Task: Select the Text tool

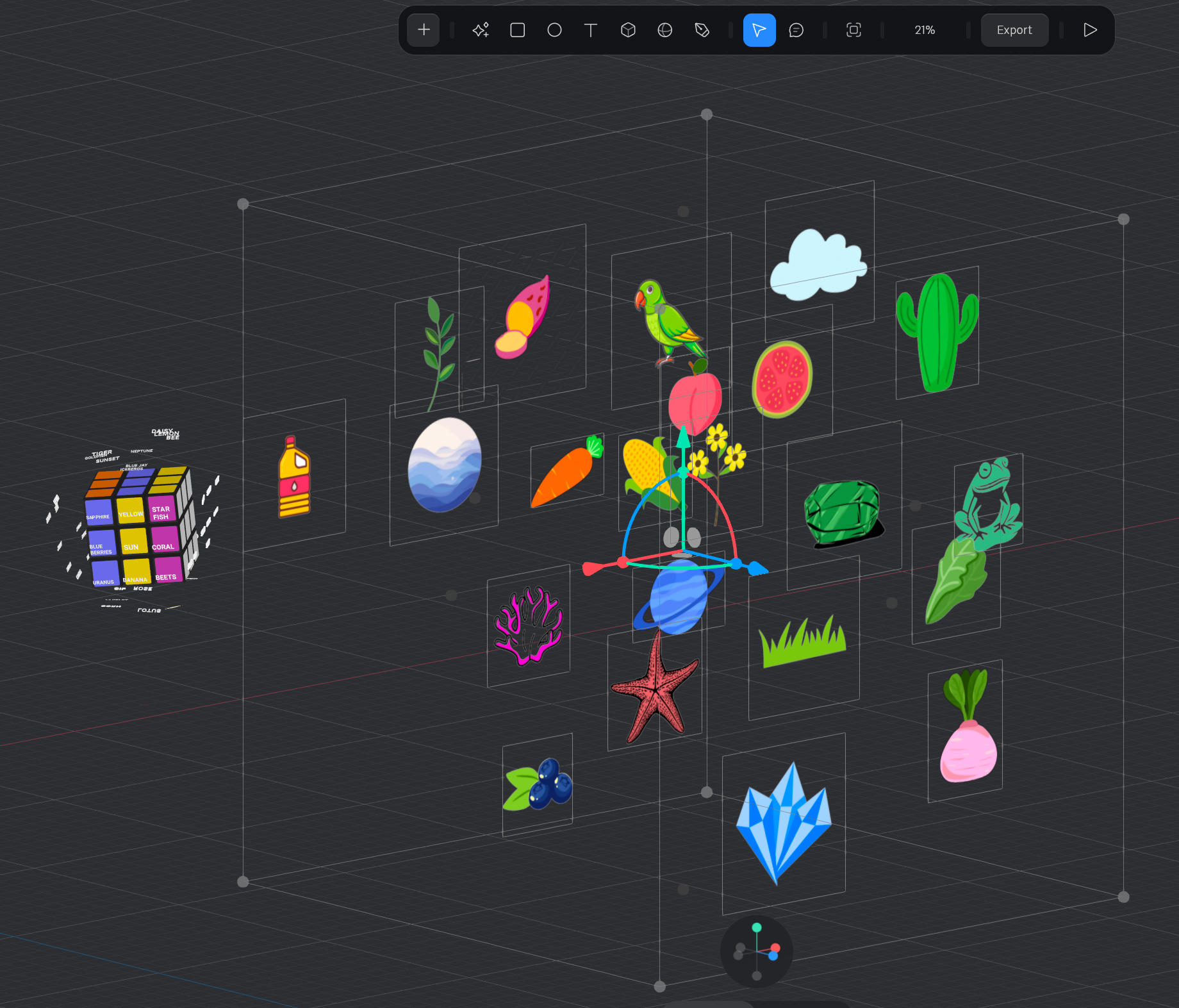Action: pos(591,29)
